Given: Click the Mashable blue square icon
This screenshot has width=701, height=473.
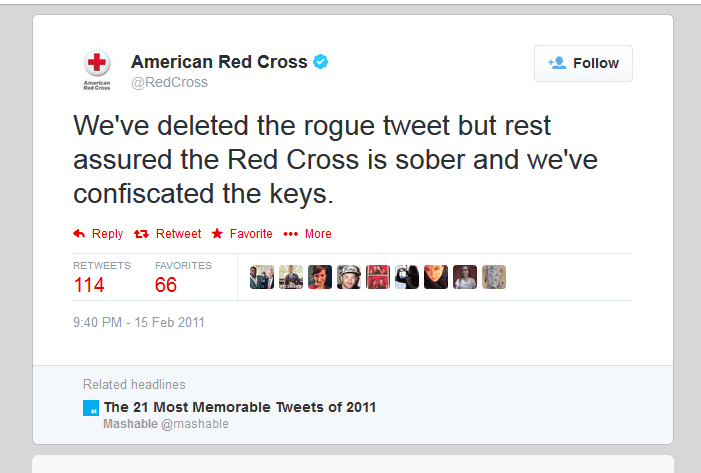Looking at the screenshot, I should point(91,408).
